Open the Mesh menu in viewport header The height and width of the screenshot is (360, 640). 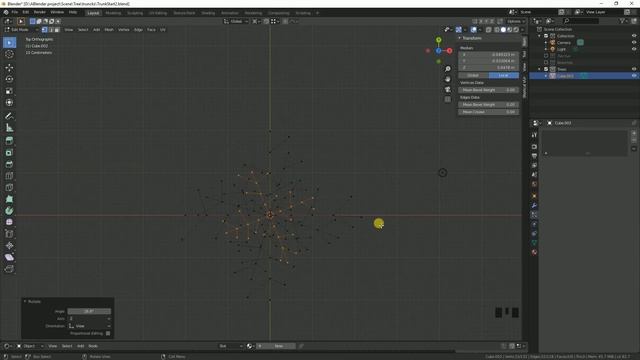(109, 30)
